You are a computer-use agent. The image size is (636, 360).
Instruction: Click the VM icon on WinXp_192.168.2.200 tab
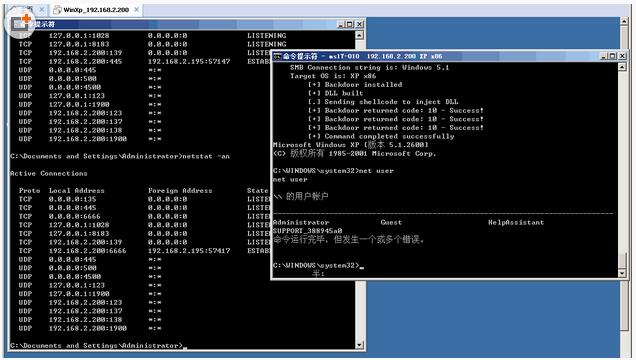pyautogui.click(x=57, y=10)
